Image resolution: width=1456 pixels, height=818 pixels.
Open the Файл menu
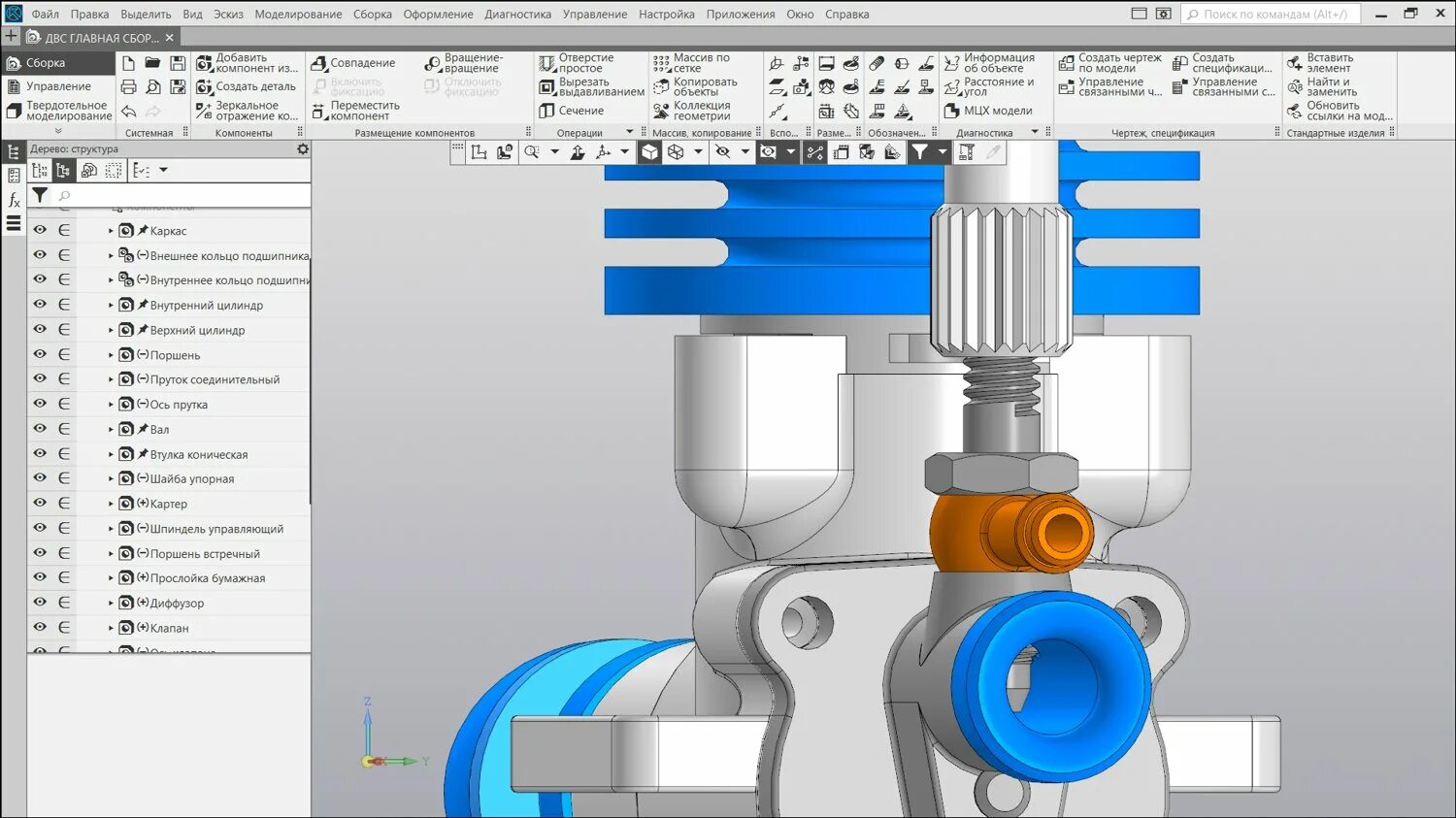45,15
